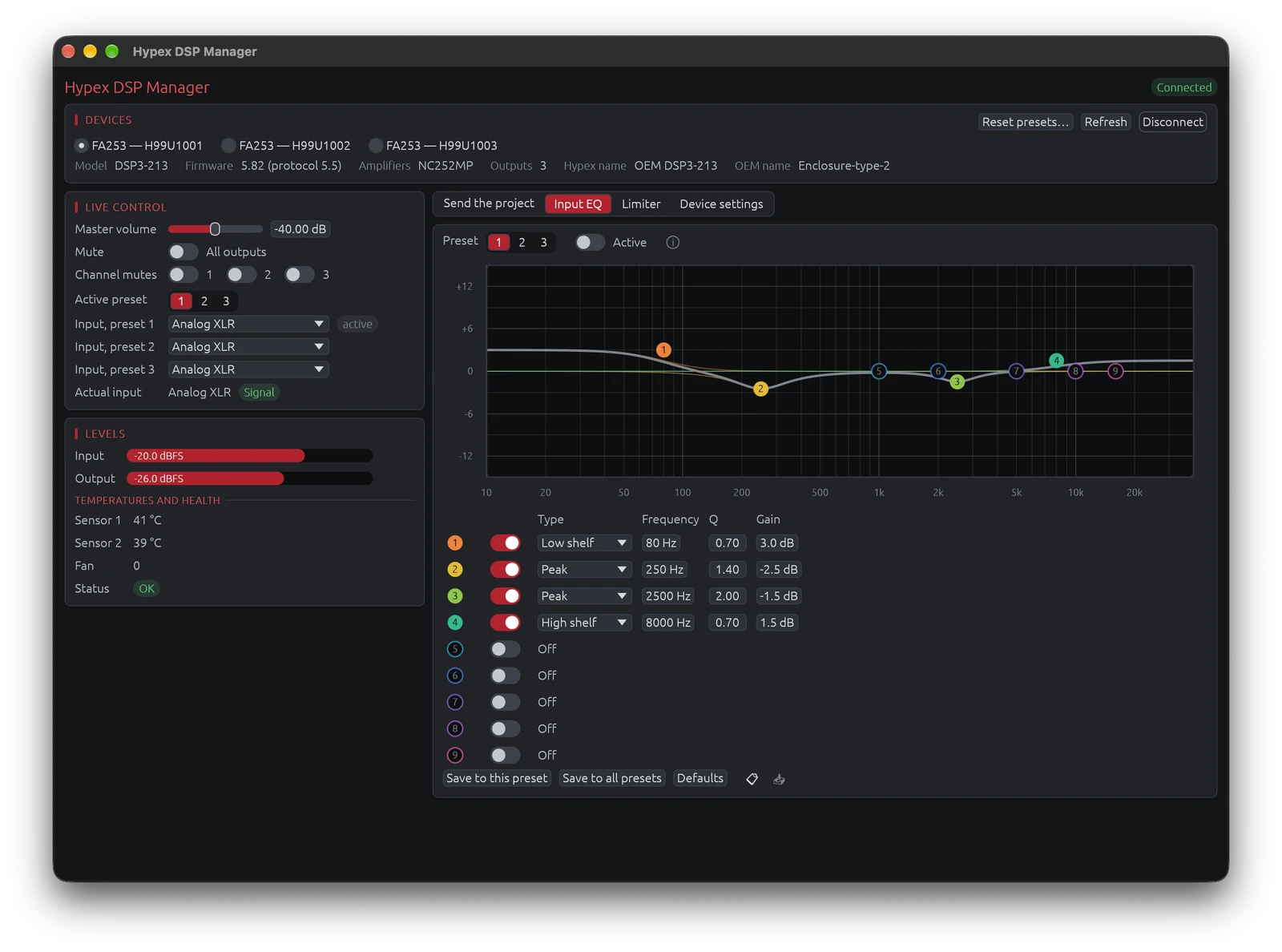Select EQ Preset 3 tab
This screenshot has width=1282, height=952.
543,242
